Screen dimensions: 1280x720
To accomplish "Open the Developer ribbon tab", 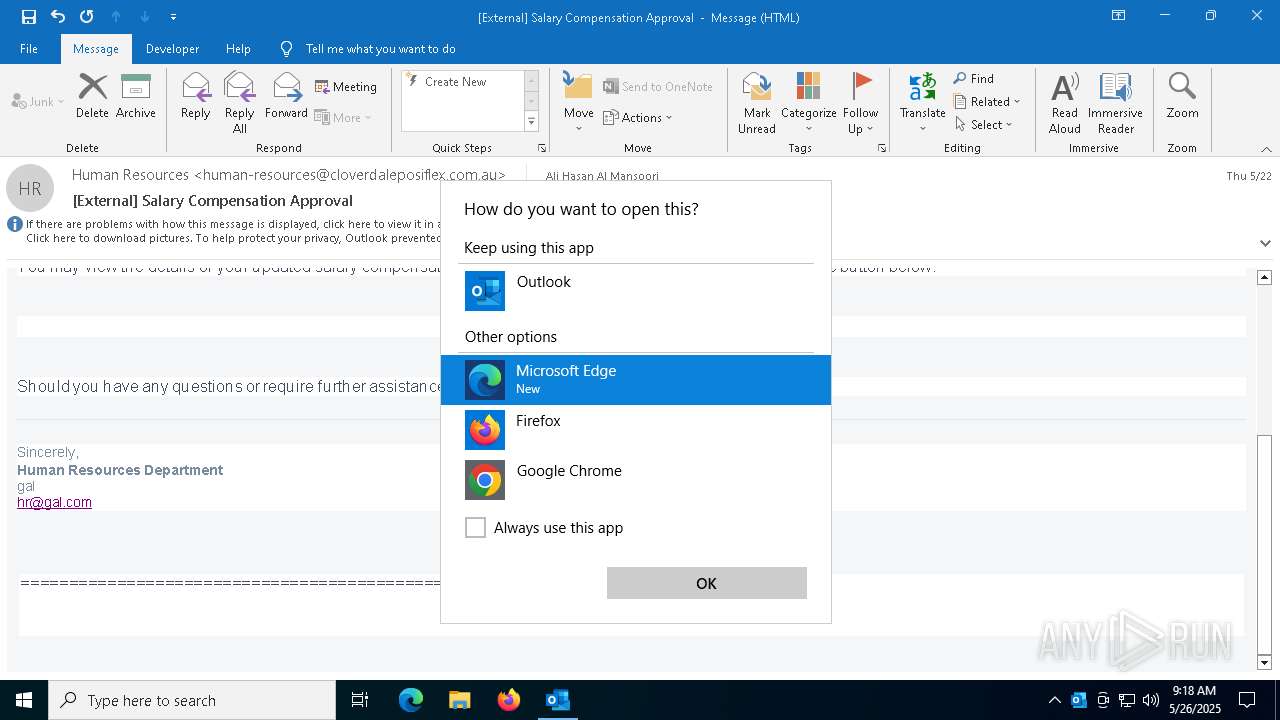I will pyautogui.click(x=172, y=48).
